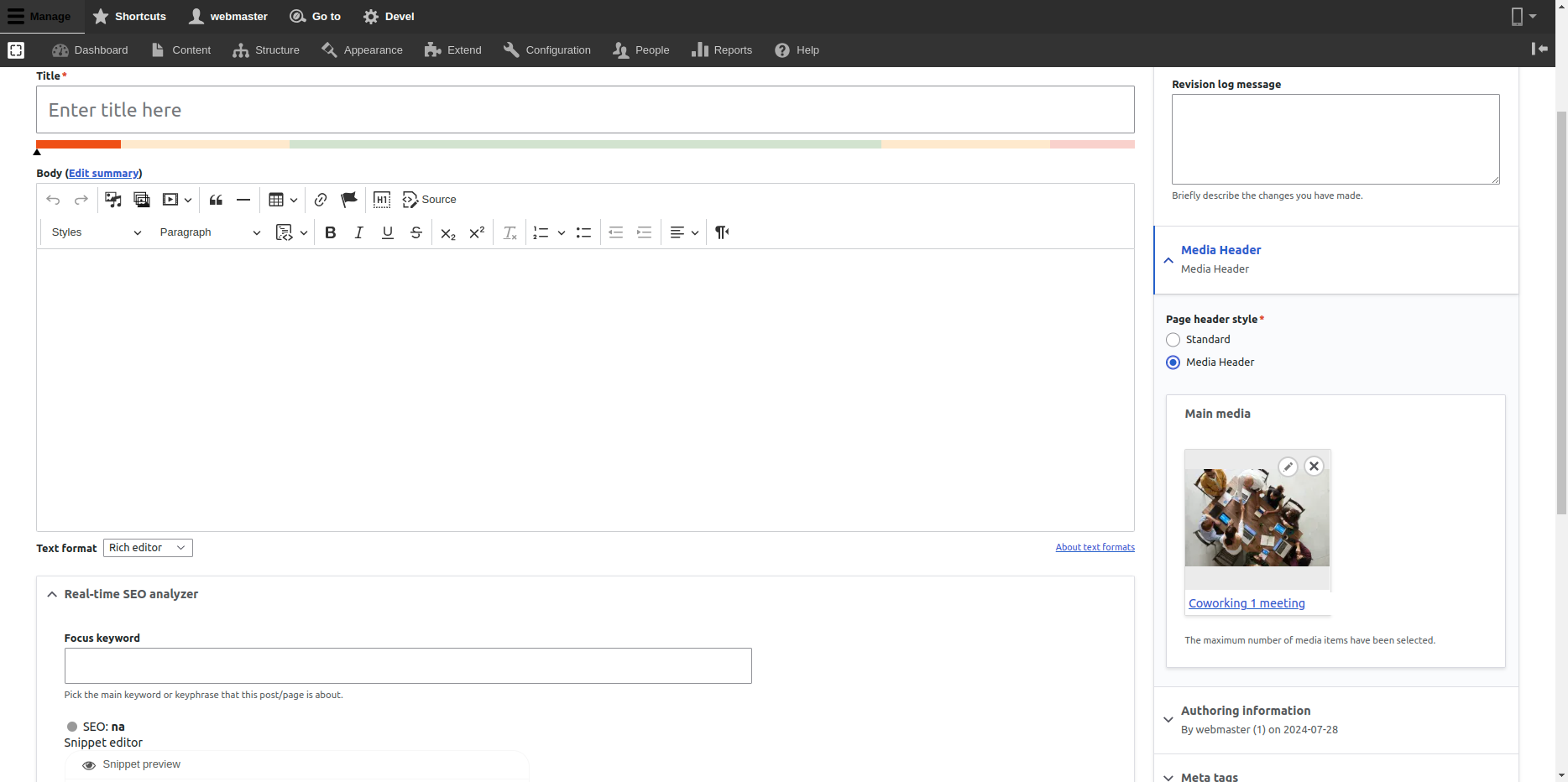
Task: Remove the Coworking media thumbnail
Action: [x=1314, y=467]
